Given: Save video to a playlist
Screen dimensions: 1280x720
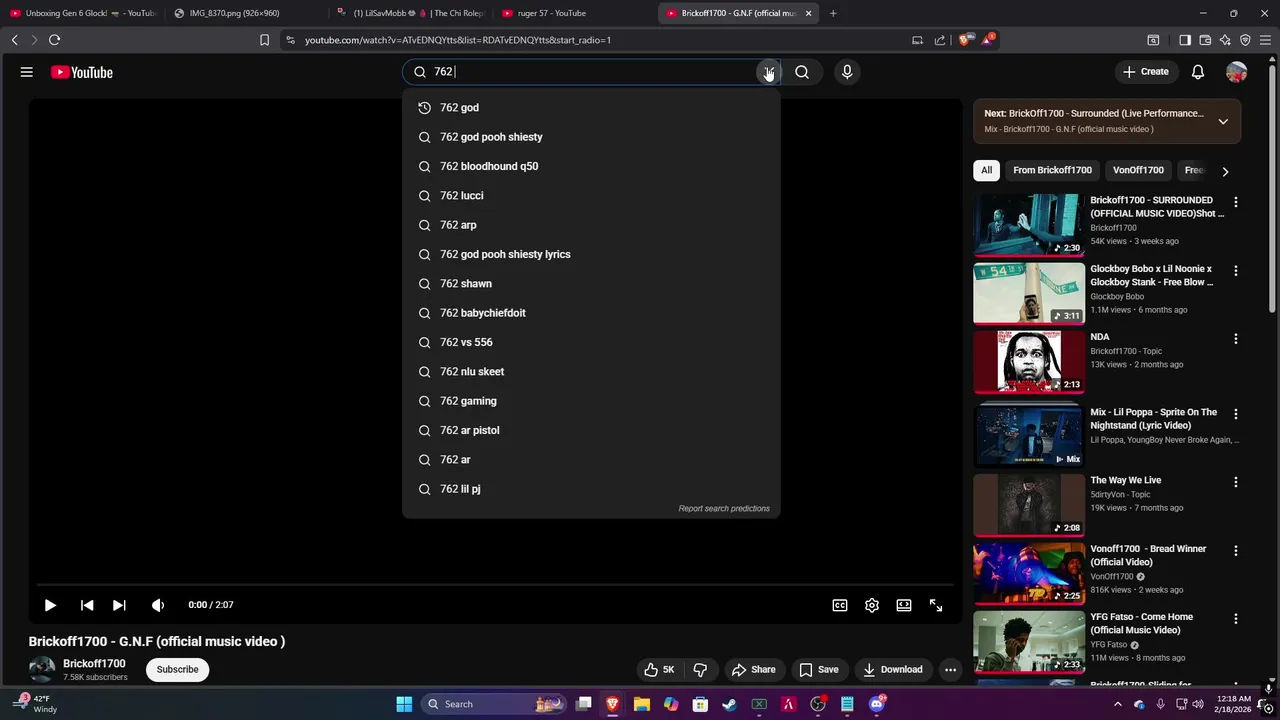Looking at the screenshot, I should (x=818, y=669).
